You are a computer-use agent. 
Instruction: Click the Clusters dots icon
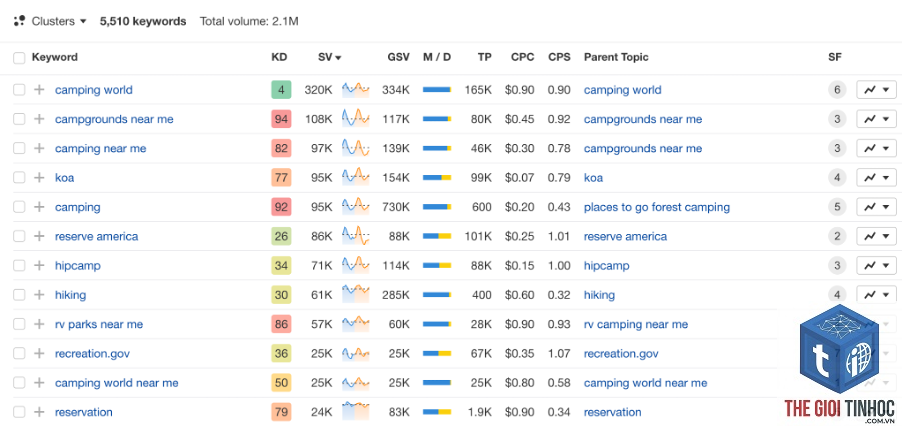[20, 21]
